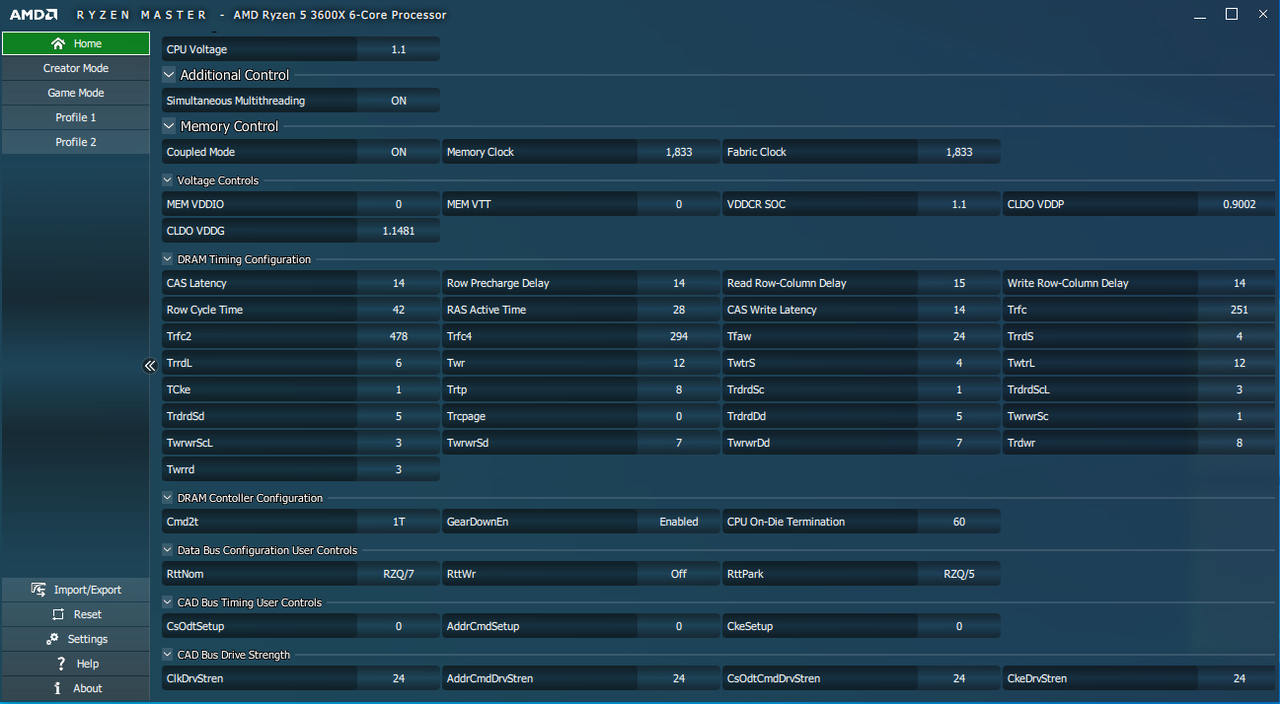This screenshot has width=1280, height=704.
Task: Click the About info icon
Action: click(58, 688)
